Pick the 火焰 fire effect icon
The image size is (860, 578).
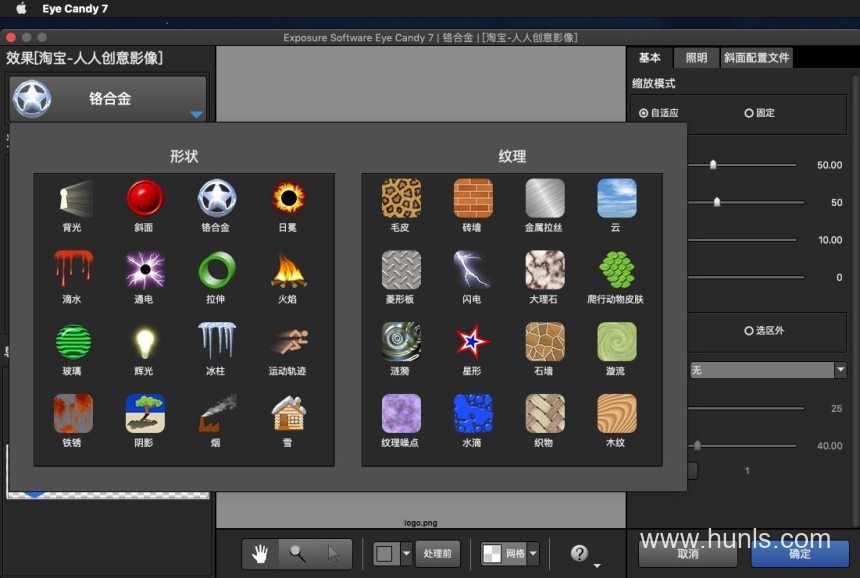(x=288, y=270)
